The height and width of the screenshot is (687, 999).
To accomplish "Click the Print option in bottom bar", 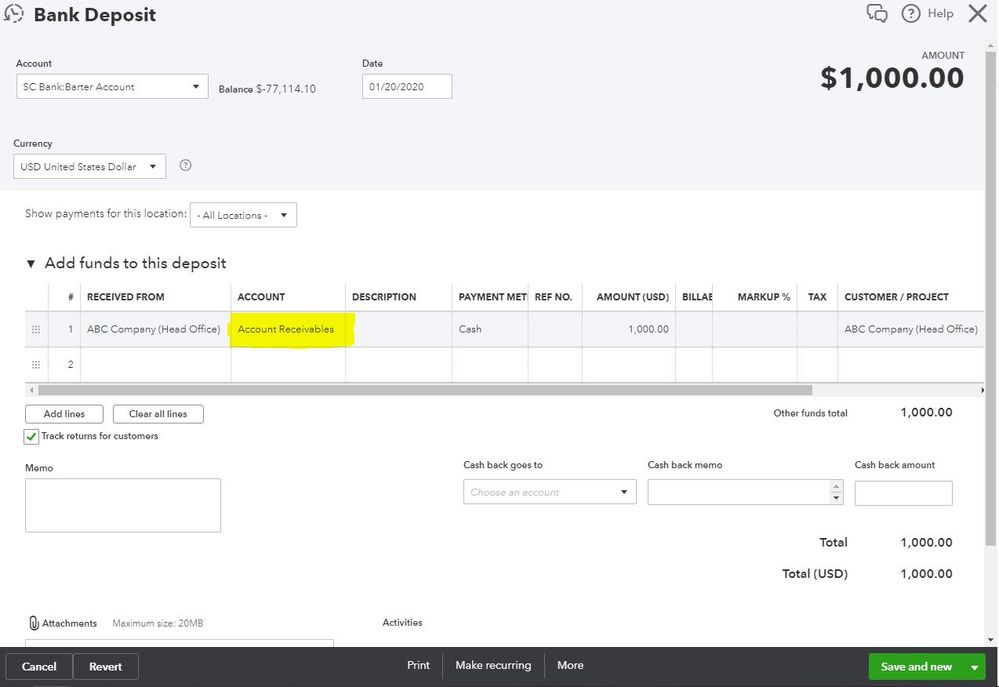I will 419,665.
